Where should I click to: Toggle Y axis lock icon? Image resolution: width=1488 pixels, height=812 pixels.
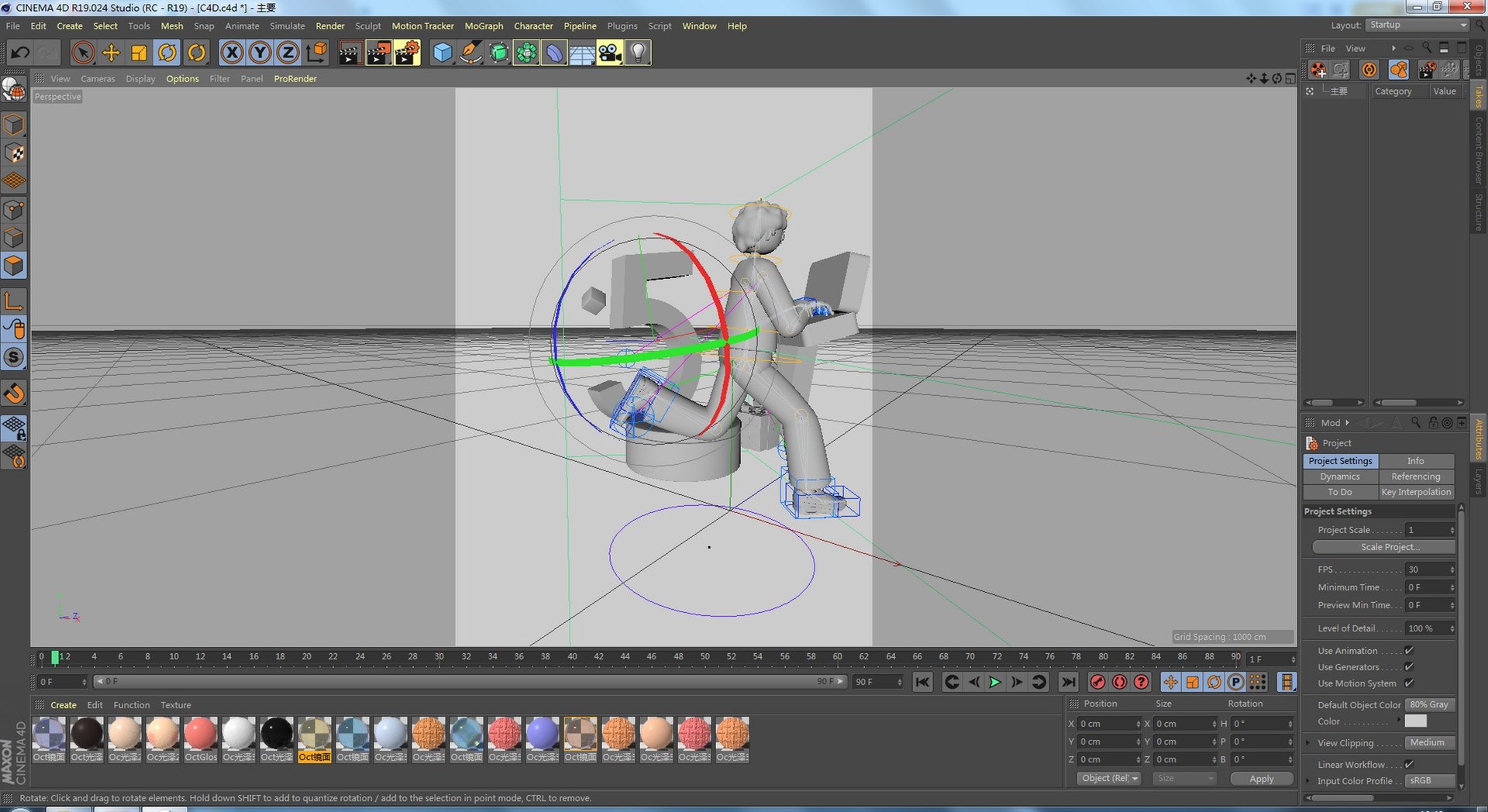[x=260, y=53]
